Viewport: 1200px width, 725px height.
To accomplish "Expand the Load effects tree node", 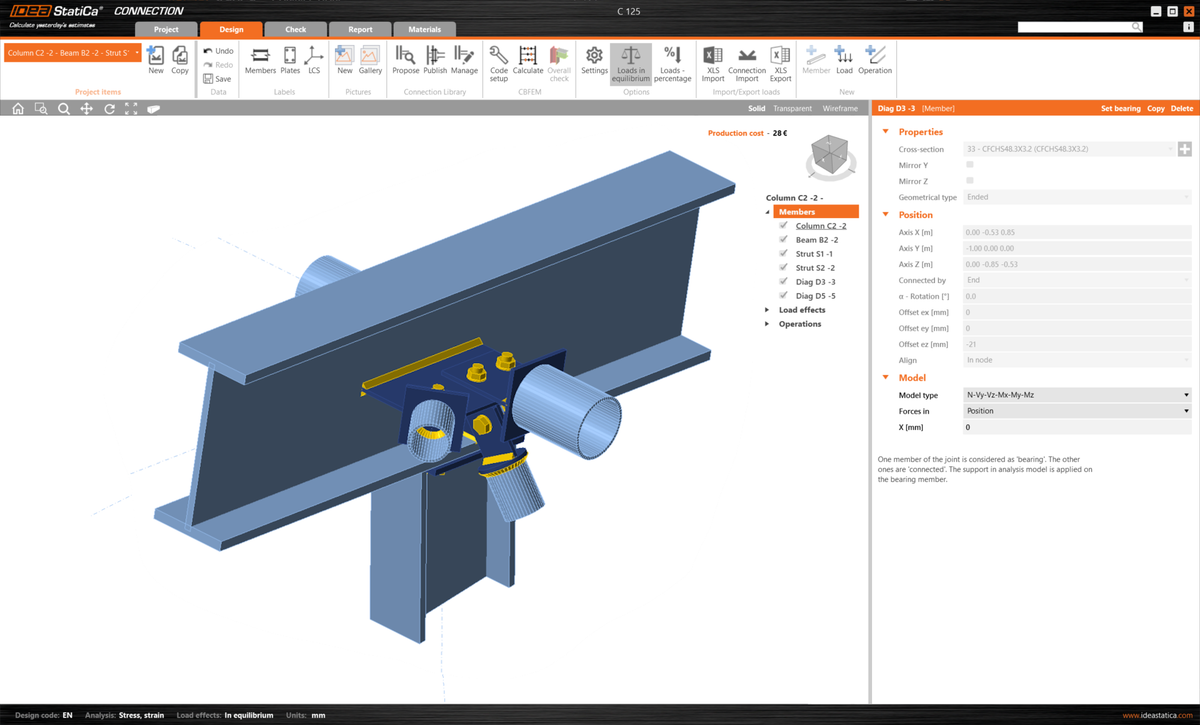I will [x=768, y=309].
